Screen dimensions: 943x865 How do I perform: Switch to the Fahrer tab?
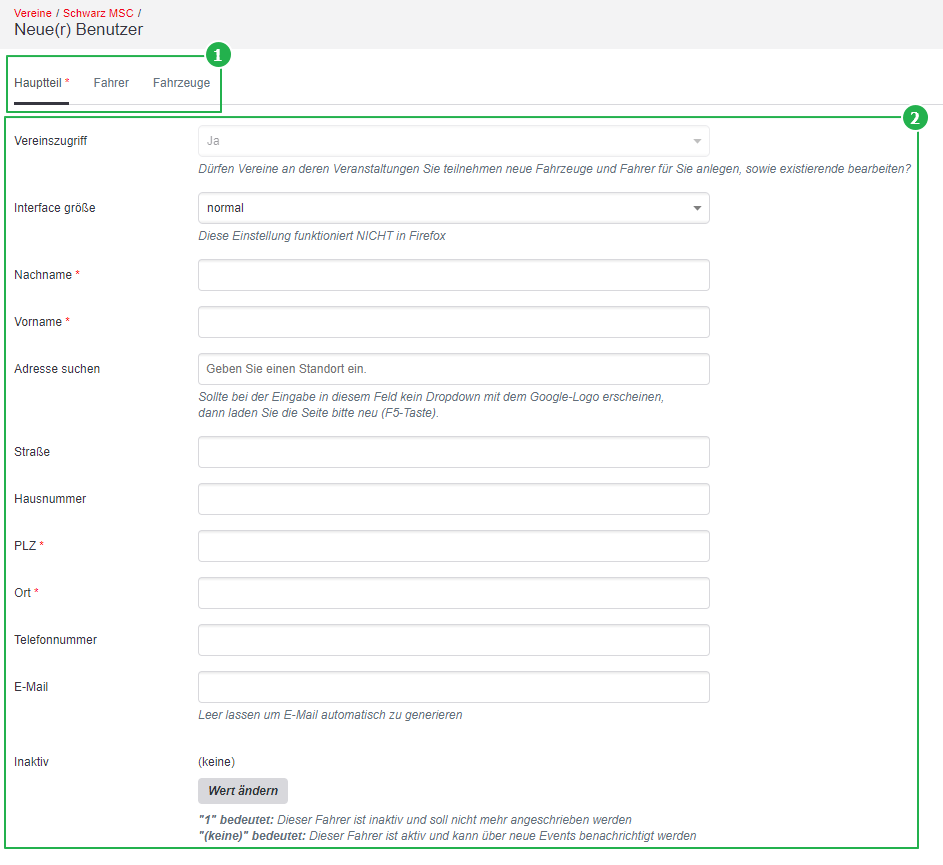[x=111, y=83]
